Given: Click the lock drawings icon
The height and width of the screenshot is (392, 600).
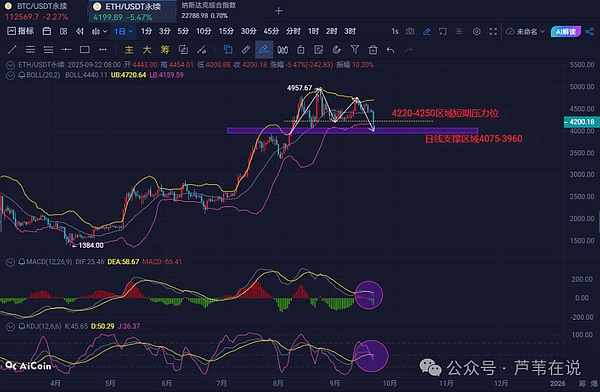Looking at the screenshot, I should (300, 49).
